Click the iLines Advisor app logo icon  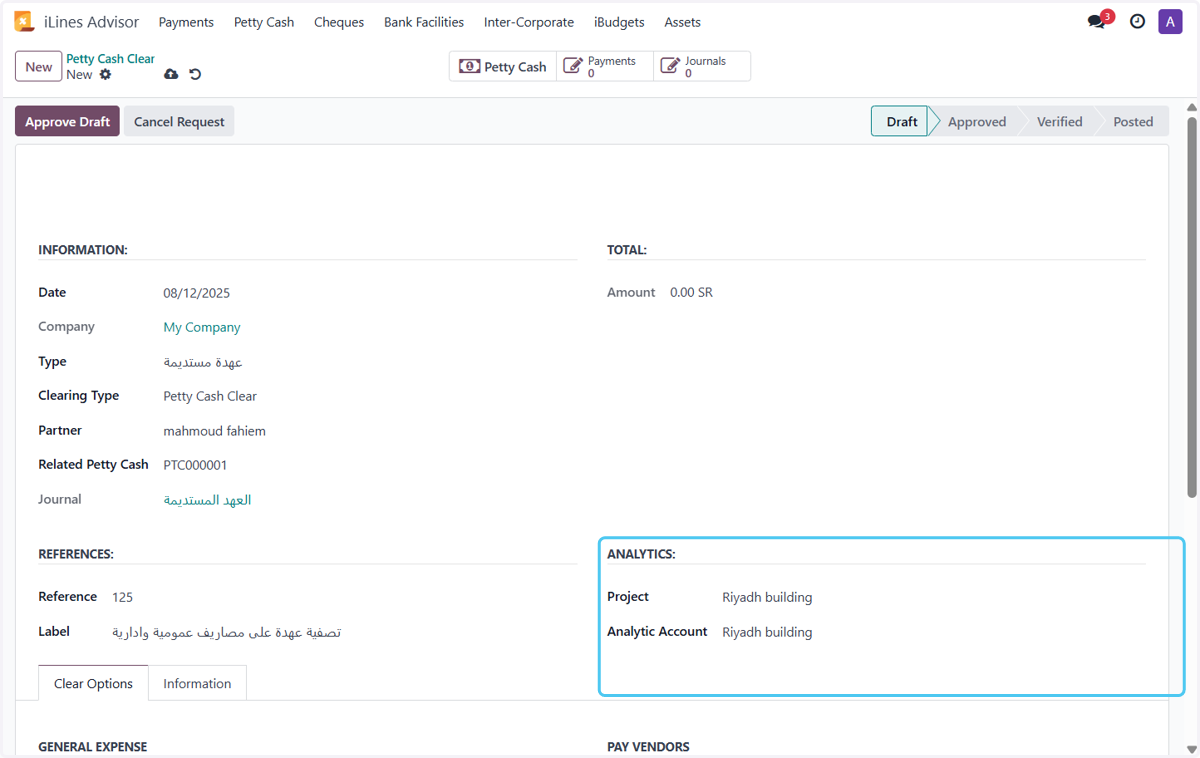click(x=24, y=21)
